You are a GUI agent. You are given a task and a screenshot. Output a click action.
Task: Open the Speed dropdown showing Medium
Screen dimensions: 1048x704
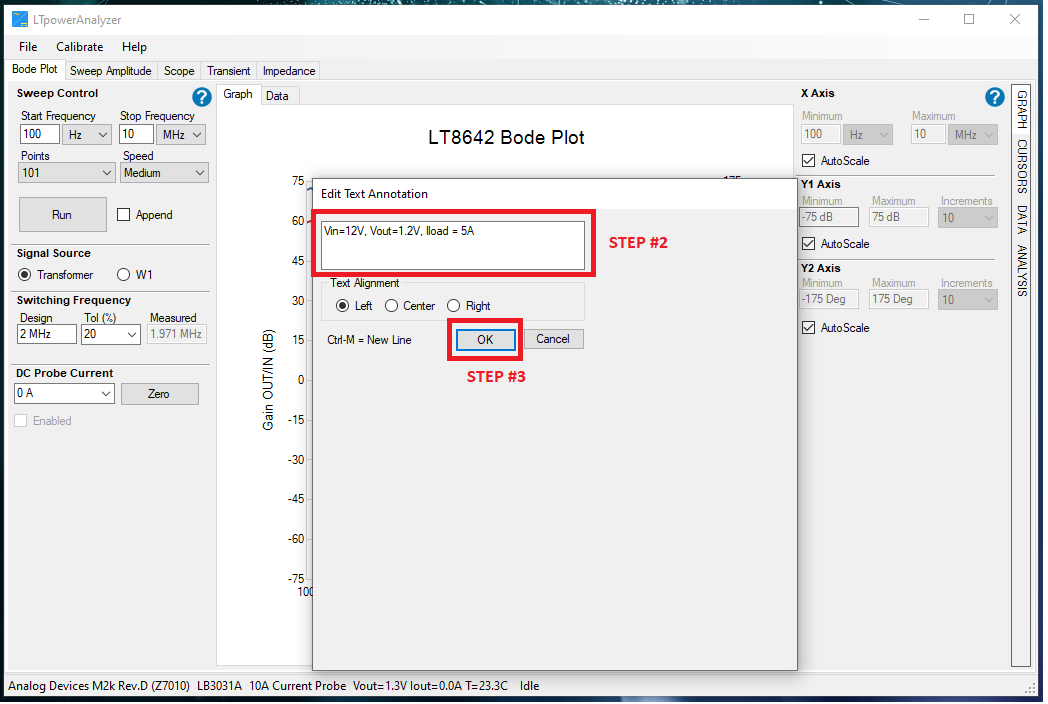tap(164, 172)
